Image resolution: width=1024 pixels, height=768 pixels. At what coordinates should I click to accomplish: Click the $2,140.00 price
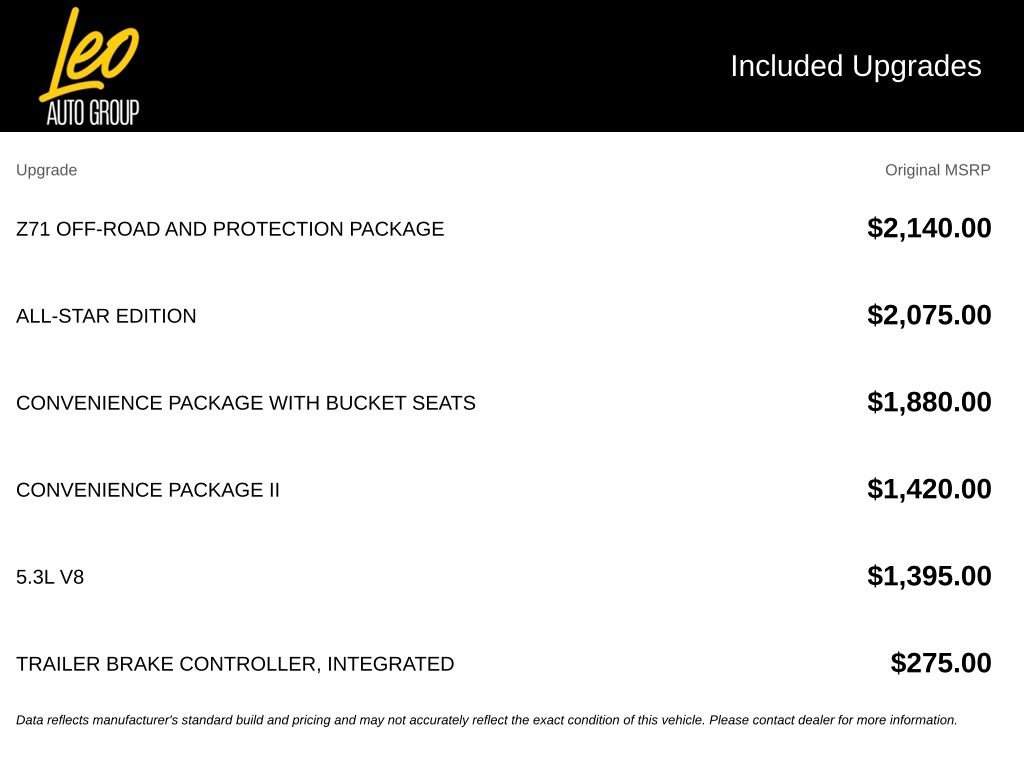[x=929, y=228]
